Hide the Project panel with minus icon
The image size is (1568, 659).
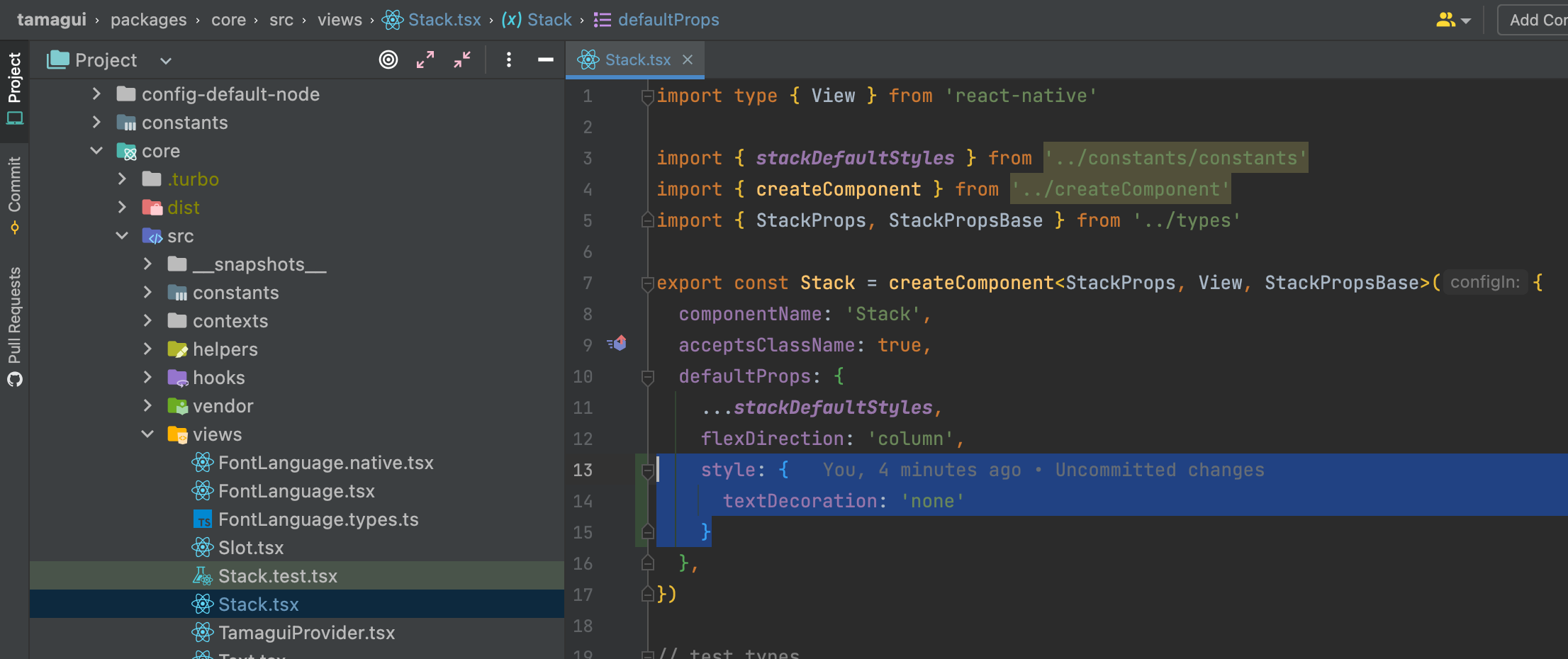545,60
